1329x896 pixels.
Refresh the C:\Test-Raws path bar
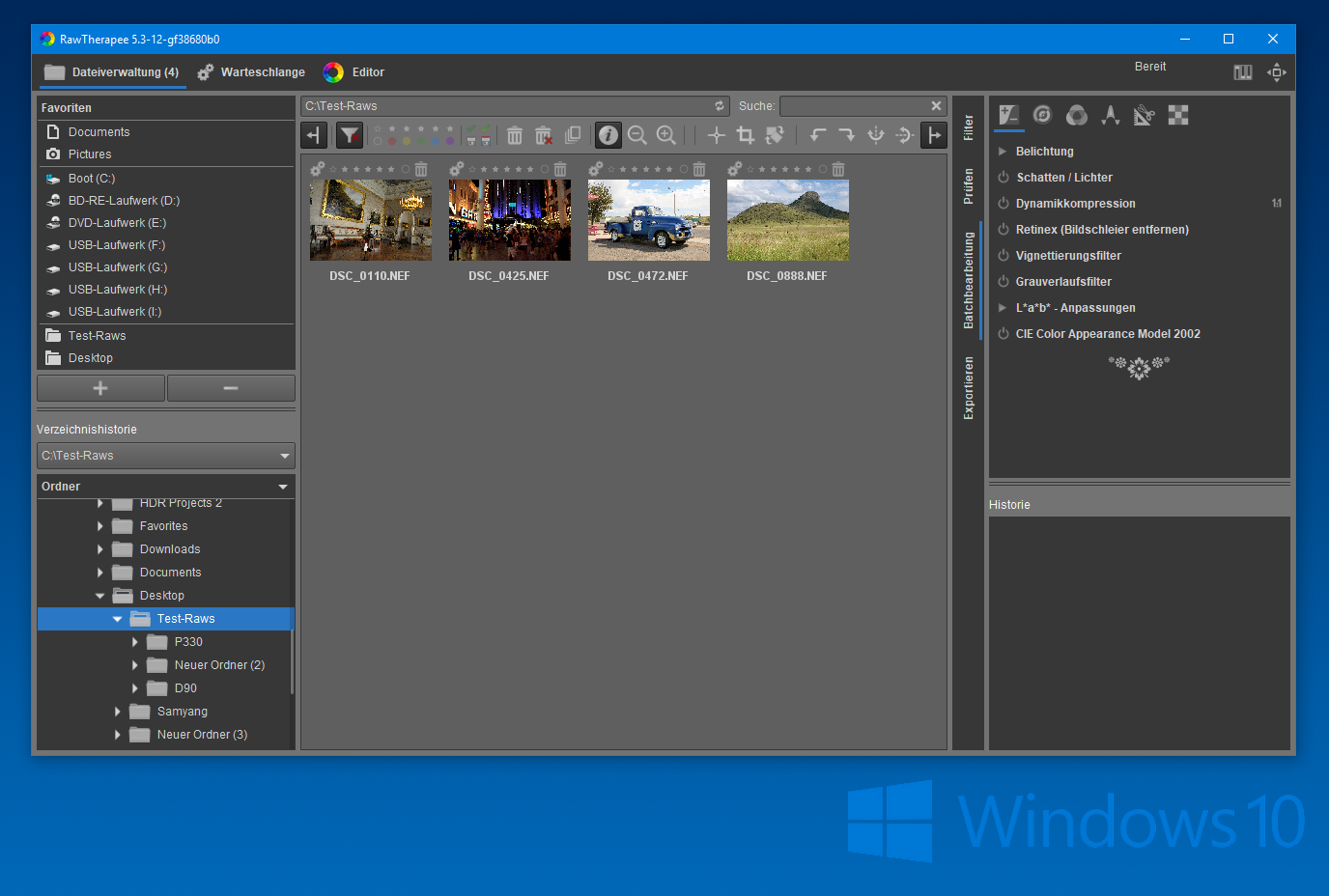tap(720, 106)
